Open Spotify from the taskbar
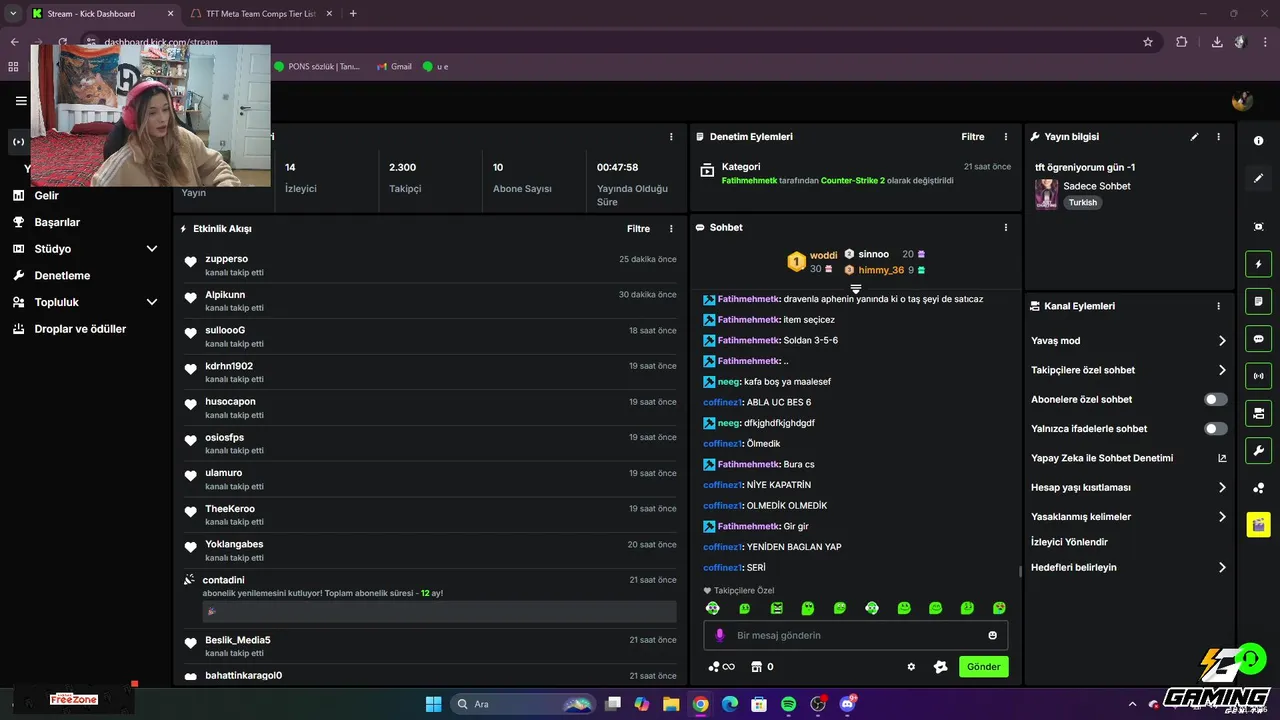This screenshot has width=1280, height=720. pyautogui.click(x=788, y=704)
